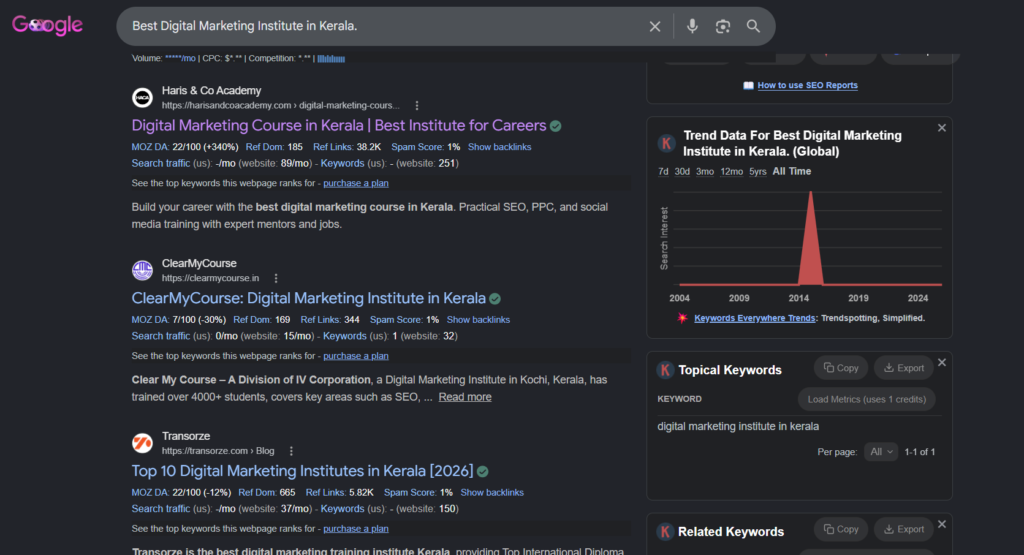The image size is (1024, 555).
Task: Select the 7d trend range
Action: (x=663, y=172)
